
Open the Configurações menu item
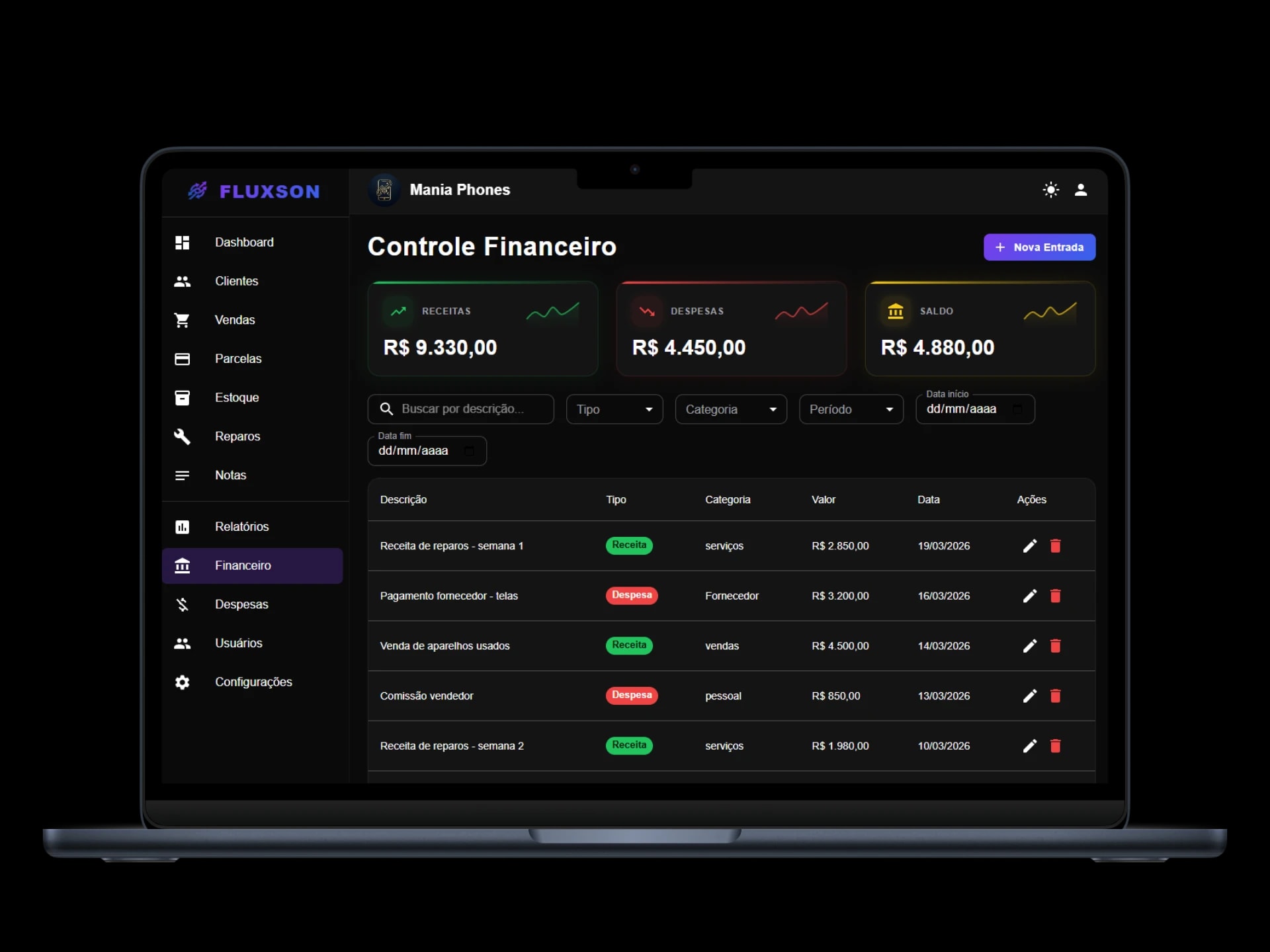pyautogui.click(x=253, y=682)
